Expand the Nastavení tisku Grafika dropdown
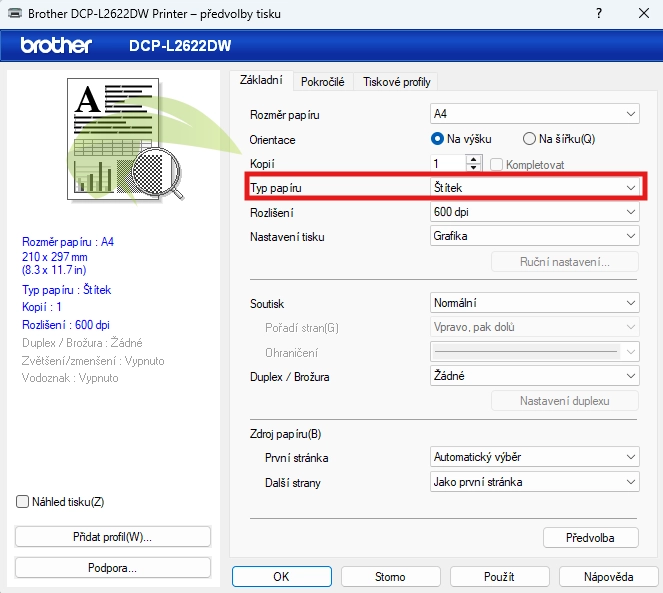The width and height of the screenshot is (663, 593). pos(534,236)
